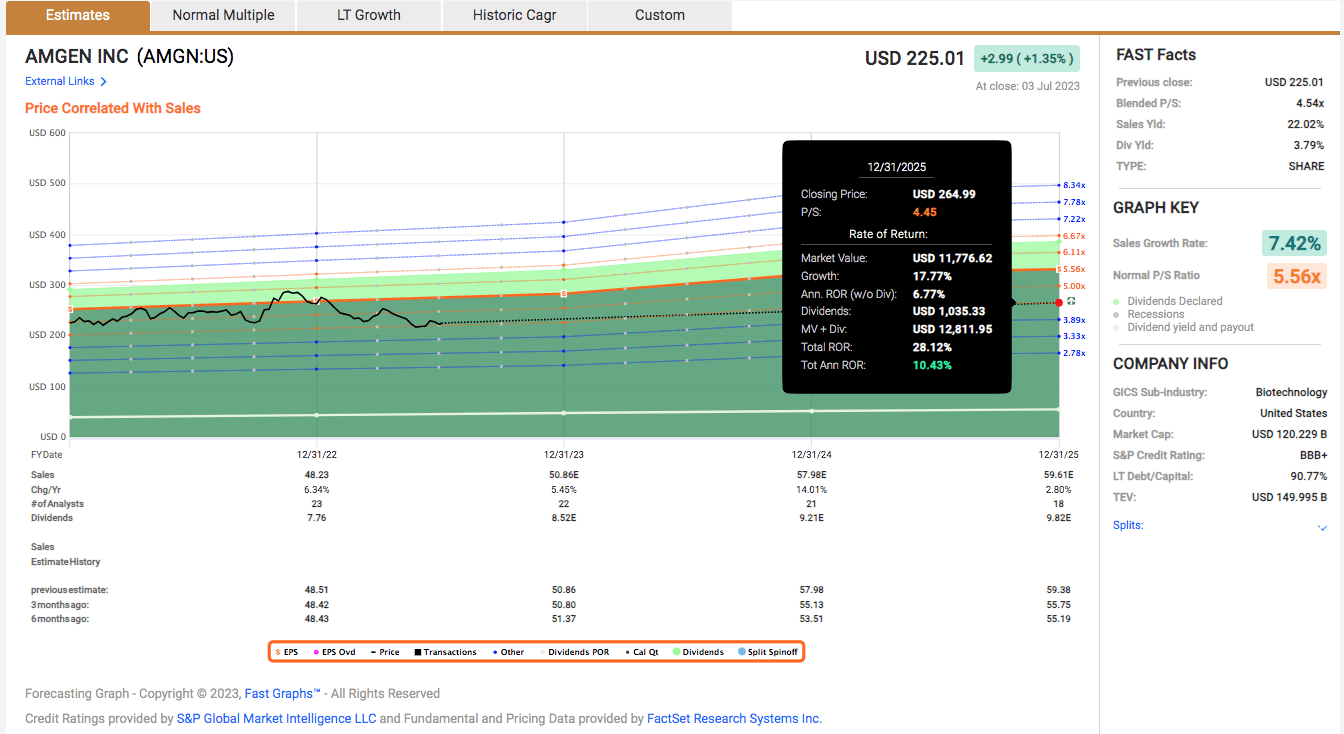Image resolution: width=1344 pixels, height=734 pixels.
Task: Click the black Transactions legend square
Action: [x=417, y=652]
